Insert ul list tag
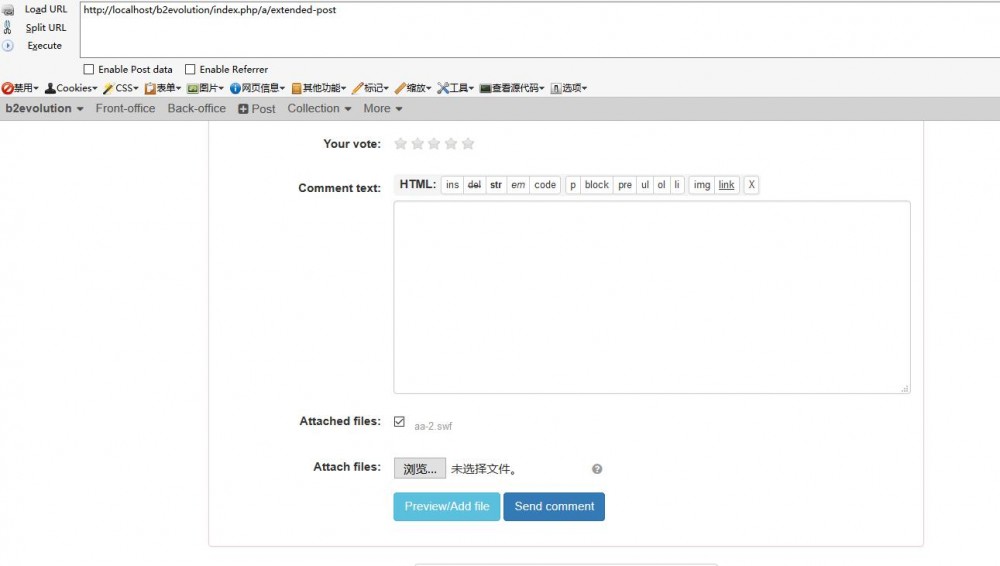Viewport: 1000px width, 566px height. click(x=645, y=185)
